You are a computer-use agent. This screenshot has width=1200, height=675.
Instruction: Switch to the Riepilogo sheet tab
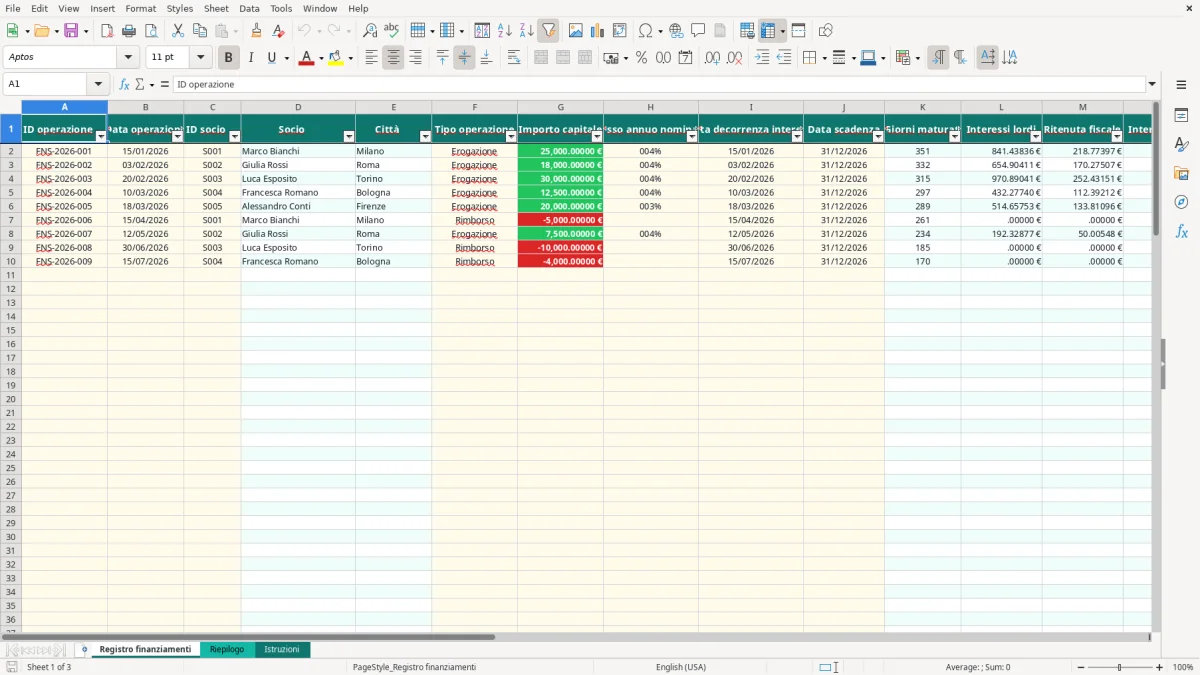click(227, 649)
